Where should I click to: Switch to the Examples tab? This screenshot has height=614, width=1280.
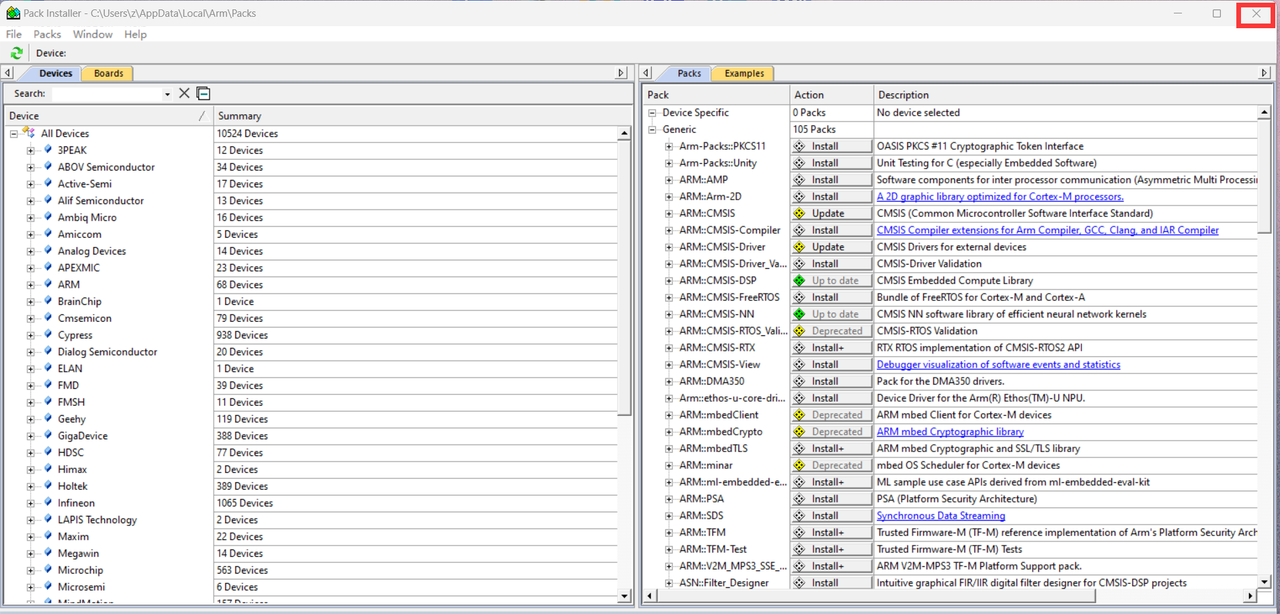[x=744, y=73]
